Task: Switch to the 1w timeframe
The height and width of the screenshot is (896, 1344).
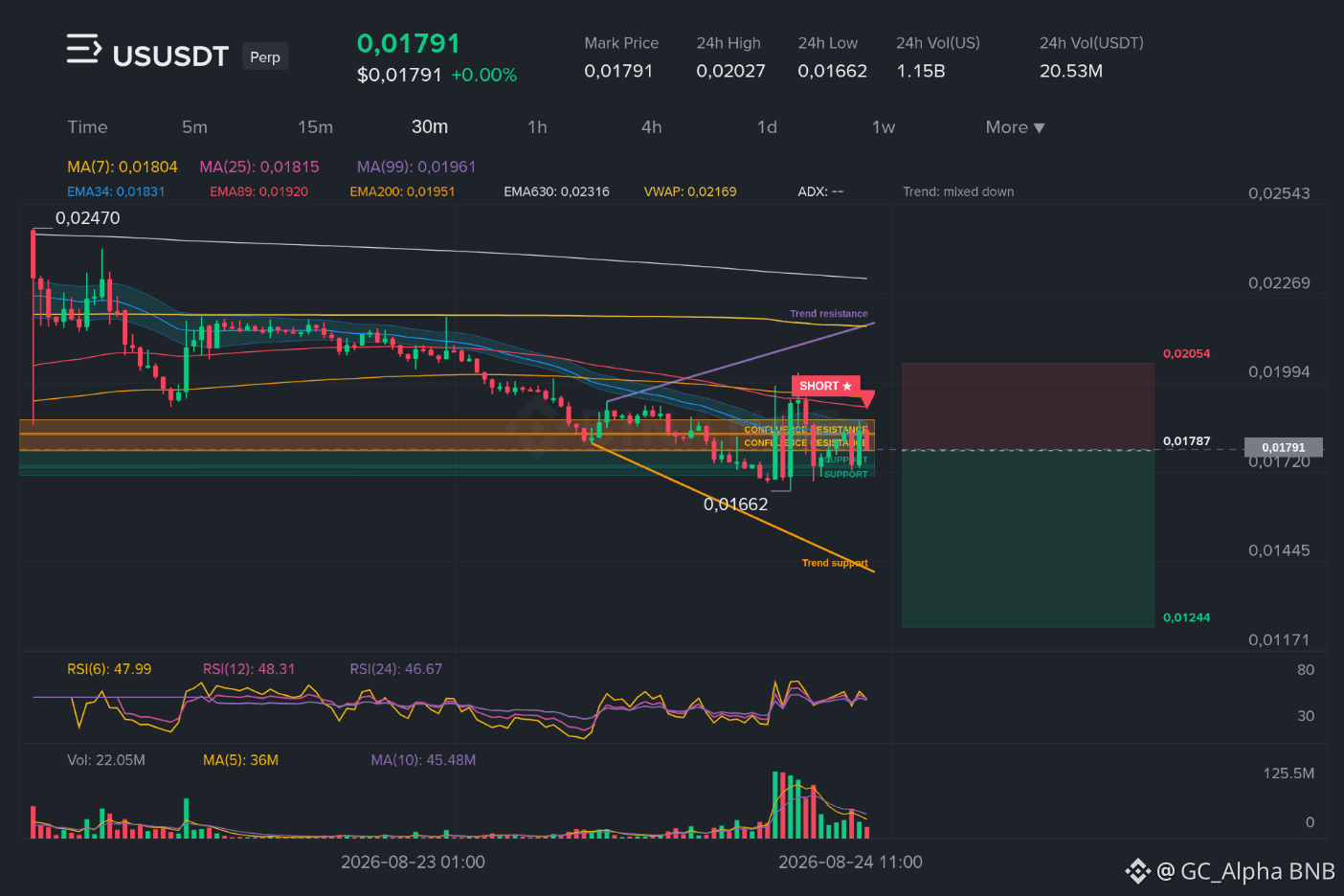Action: coord(883,127)
